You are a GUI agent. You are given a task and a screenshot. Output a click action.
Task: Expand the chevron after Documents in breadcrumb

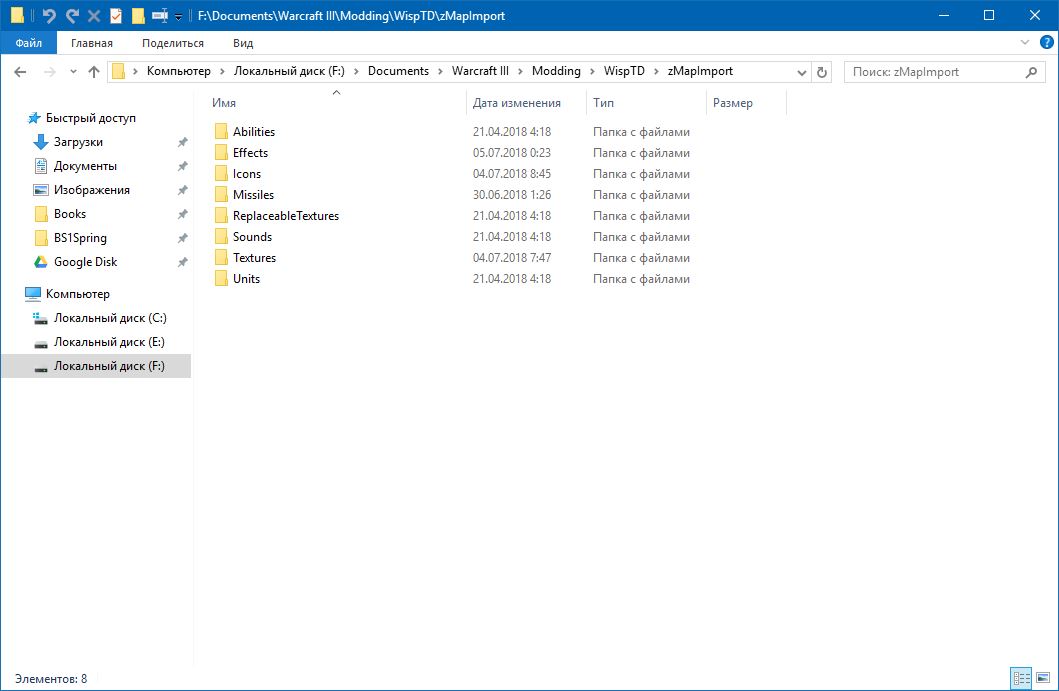tap(440, 71)
